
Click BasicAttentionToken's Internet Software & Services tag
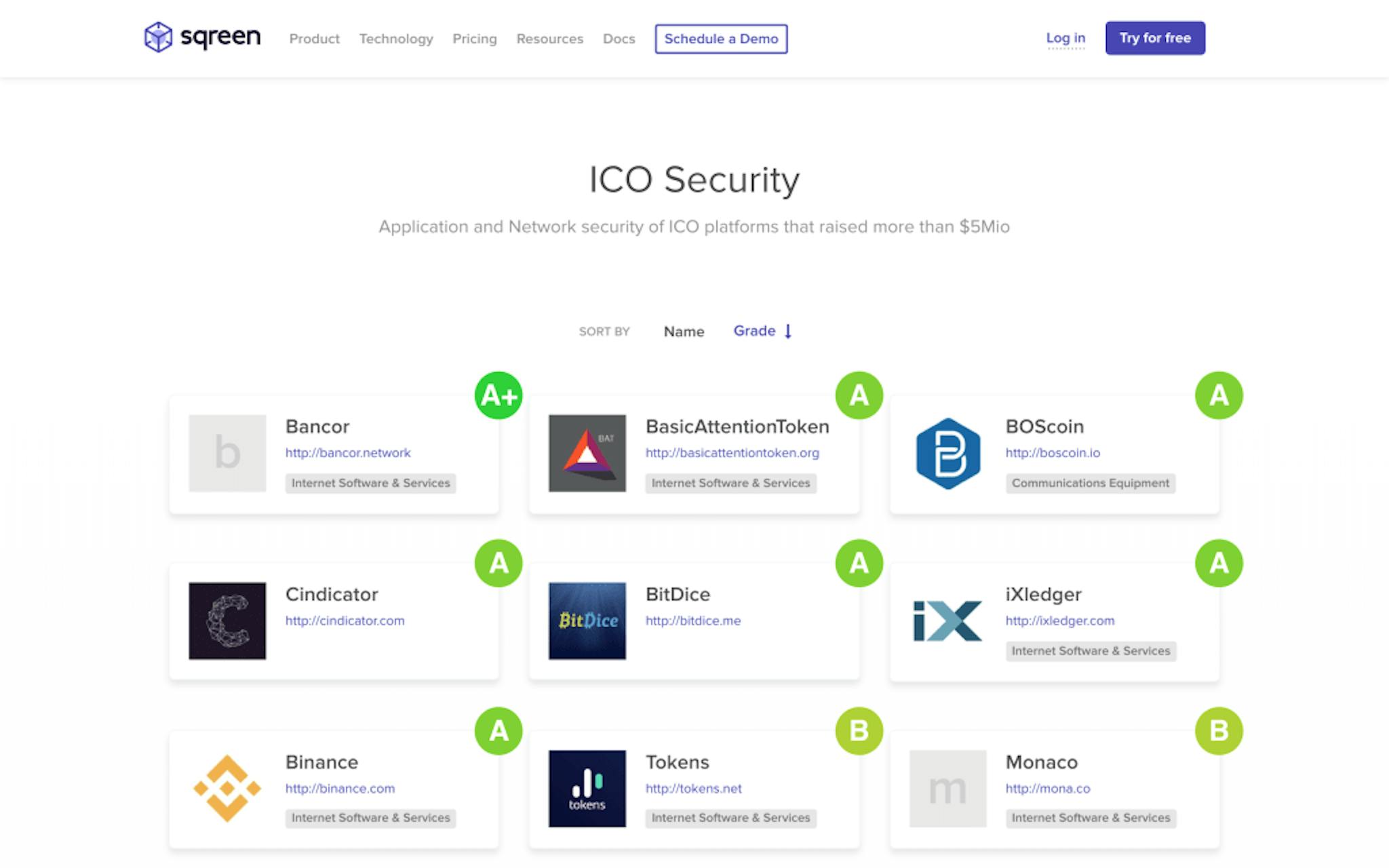(730, 483)
